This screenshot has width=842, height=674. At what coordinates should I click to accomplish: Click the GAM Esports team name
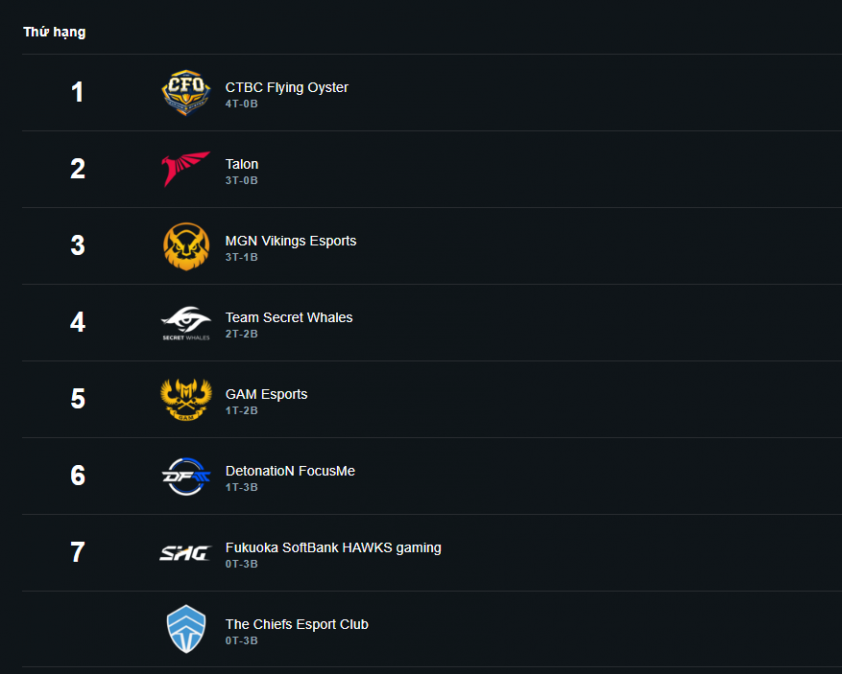[266, 394]
